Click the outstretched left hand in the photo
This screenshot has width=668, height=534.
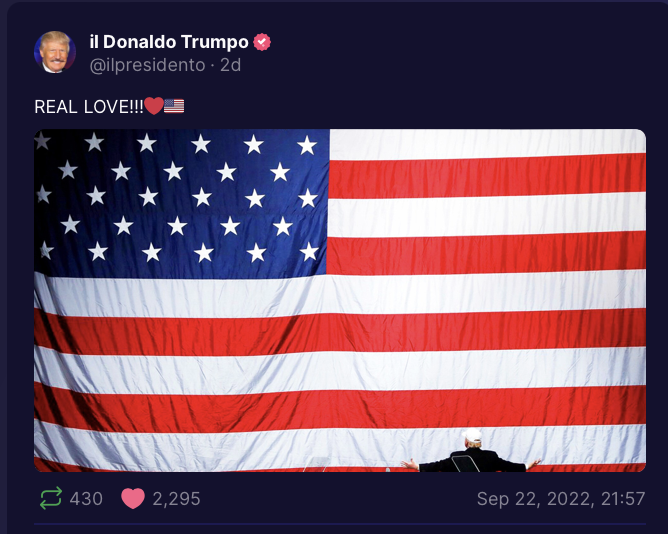[409, 464]
